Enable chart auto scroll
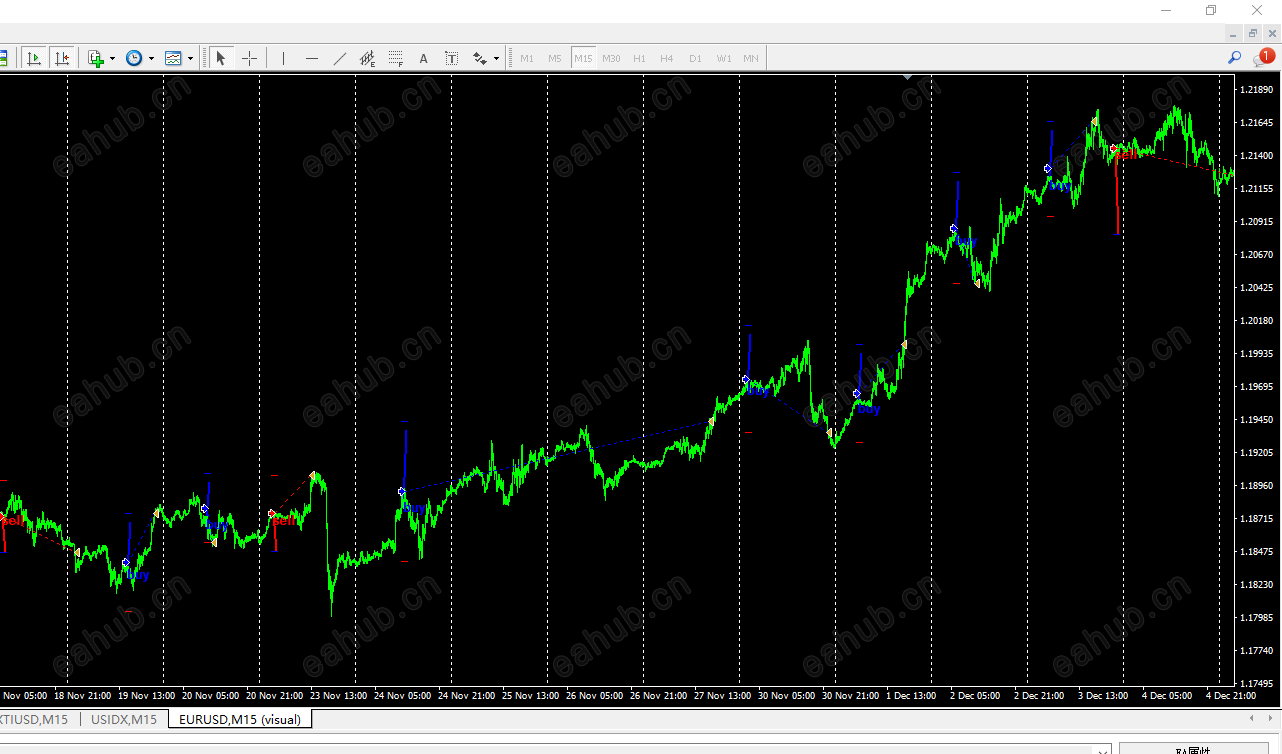The image size is (1282, 754). (35, 58)
